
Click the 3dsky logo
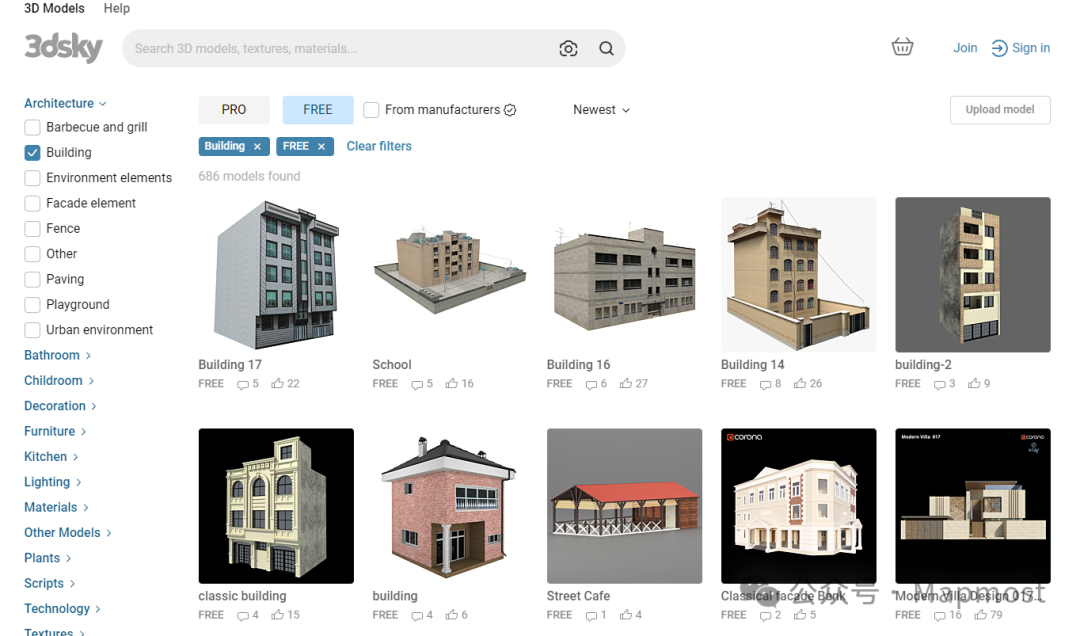(x=63, y=48)
